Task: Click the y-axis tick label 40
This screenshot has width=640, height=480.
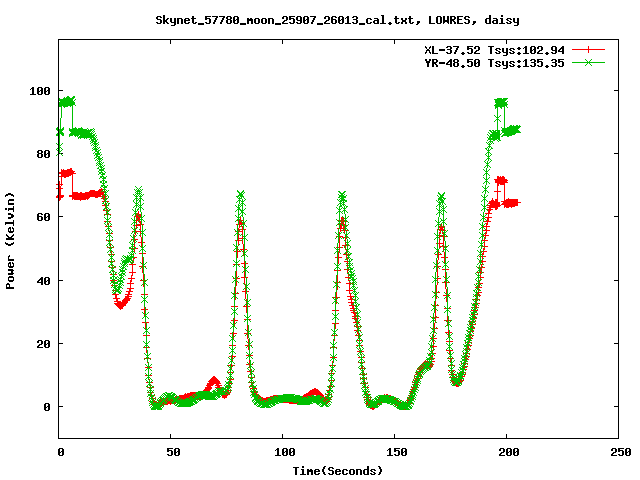Action: click(43, 281)
